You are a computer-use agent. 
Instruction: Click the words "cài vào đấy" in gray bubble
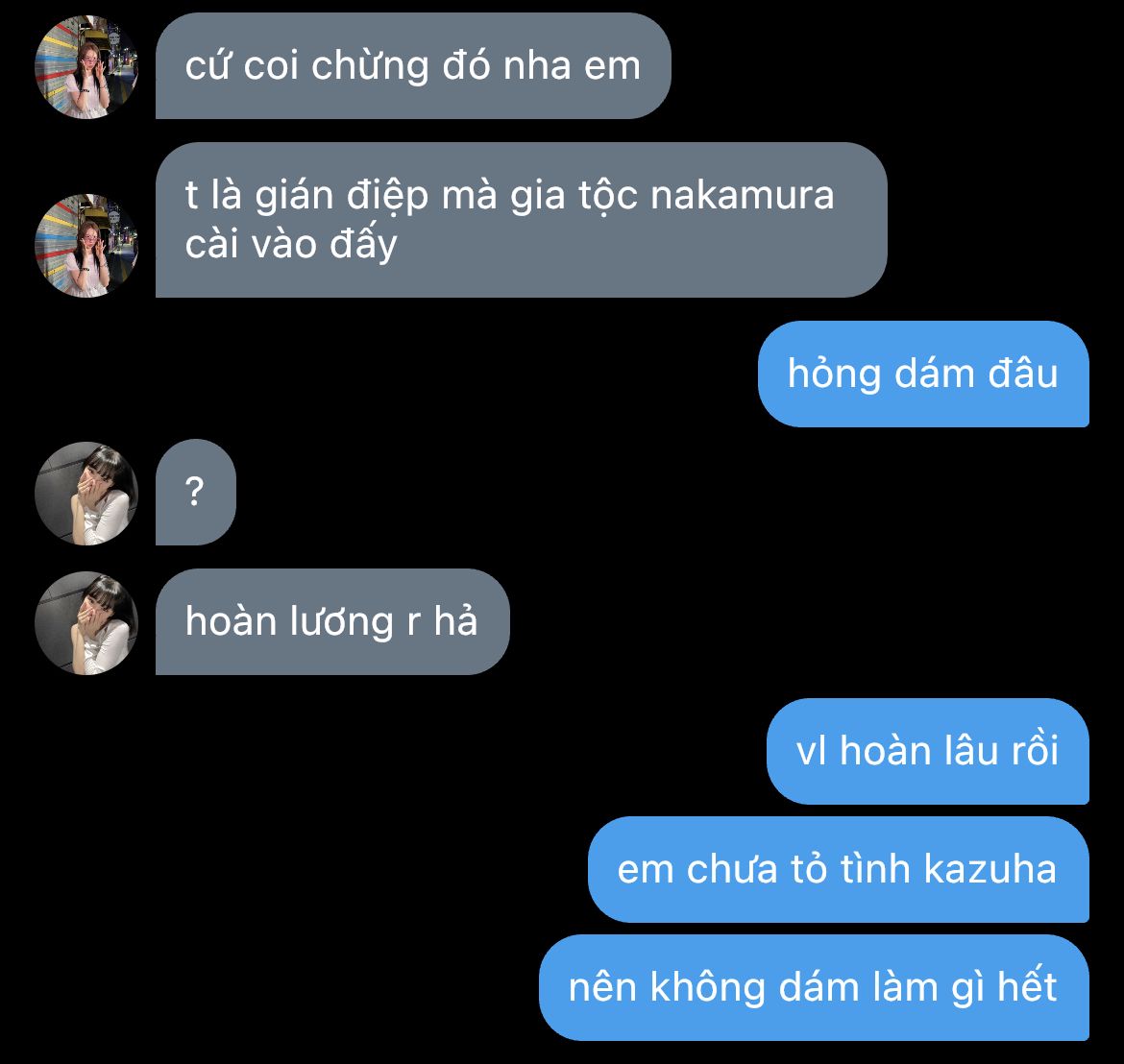click(291, 244)
